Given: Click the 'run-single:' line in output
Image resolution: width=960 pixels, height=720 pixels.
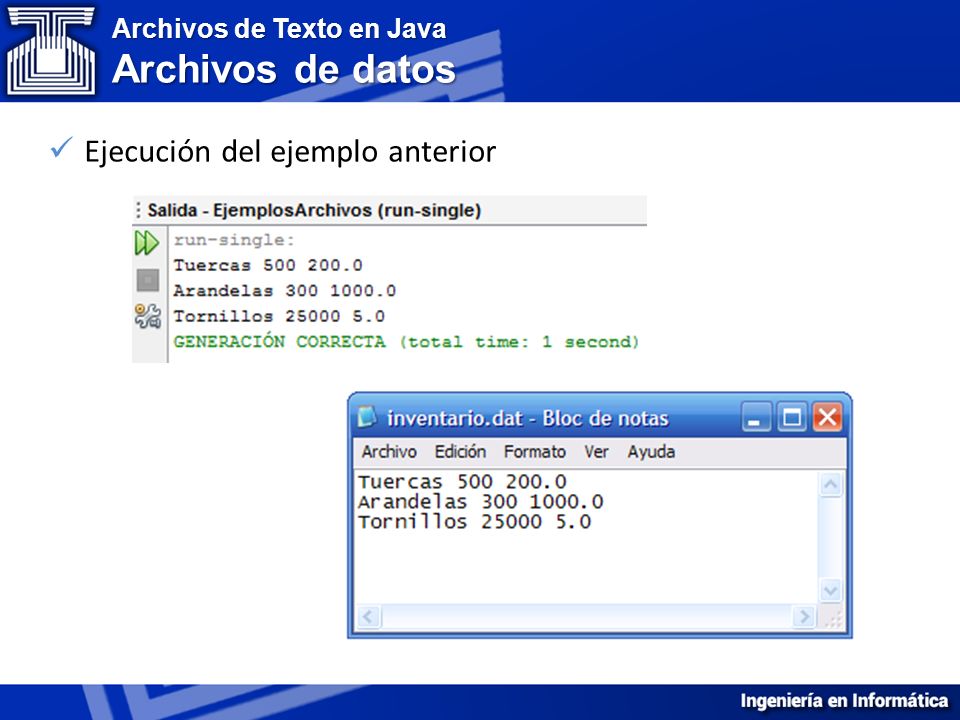Looking at the screenshot, I should (x=234, y=240).
